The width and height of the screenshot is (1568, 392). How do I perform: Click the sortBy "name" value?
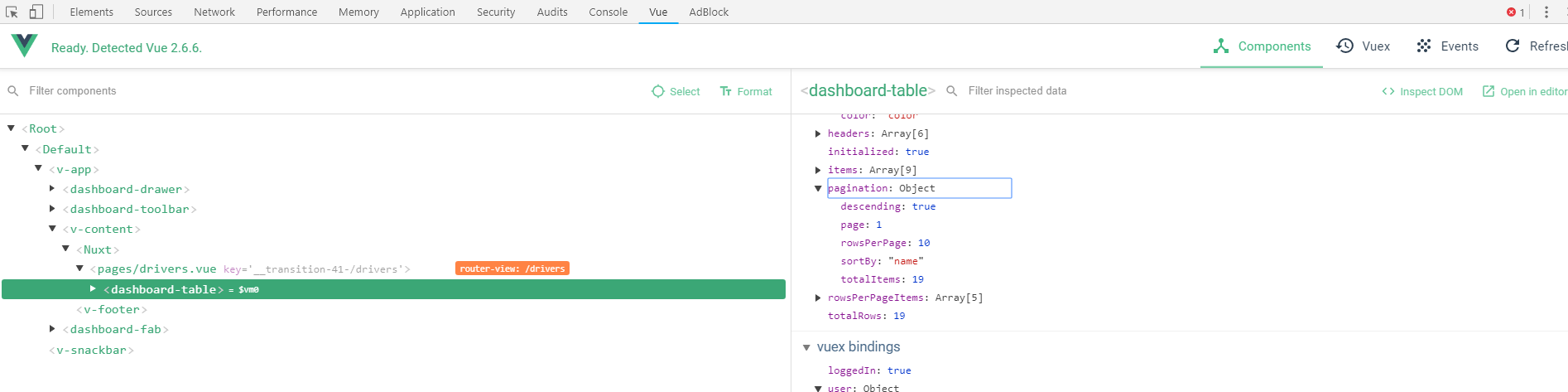(x=905, y=261)
